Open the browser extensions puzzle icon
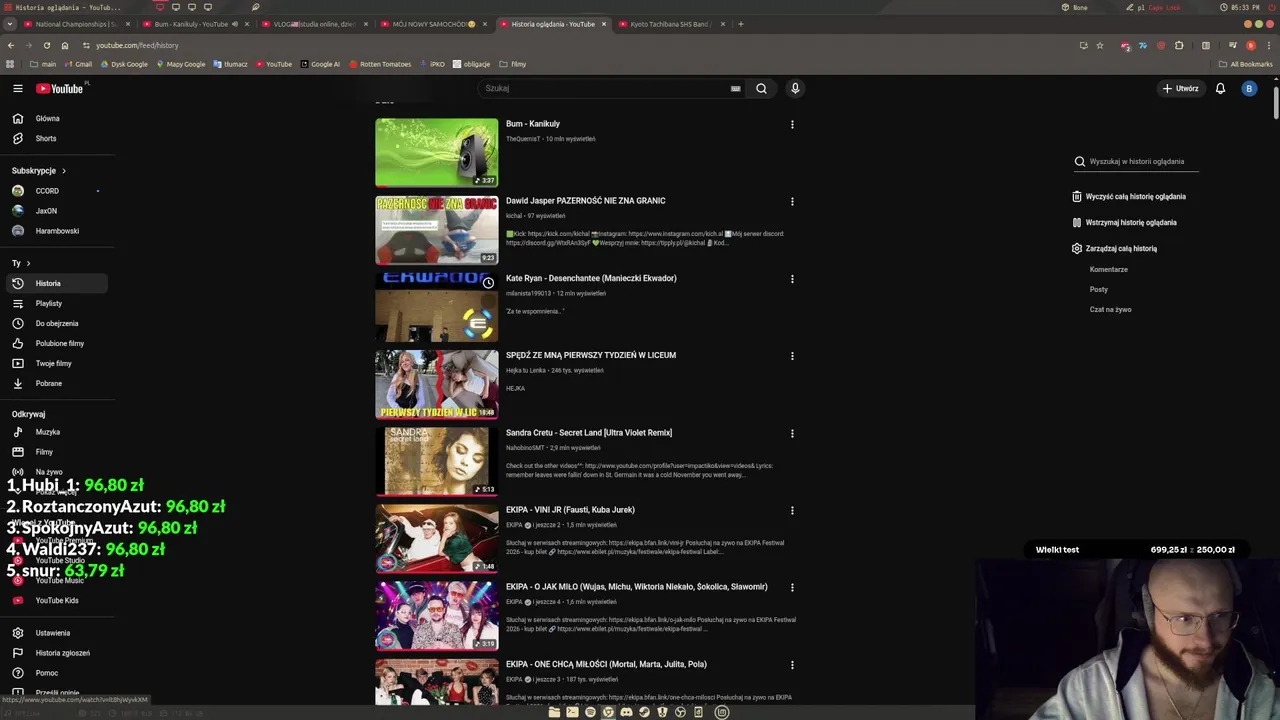Viewport: 1280px width, 720px height. (1179, 45)
